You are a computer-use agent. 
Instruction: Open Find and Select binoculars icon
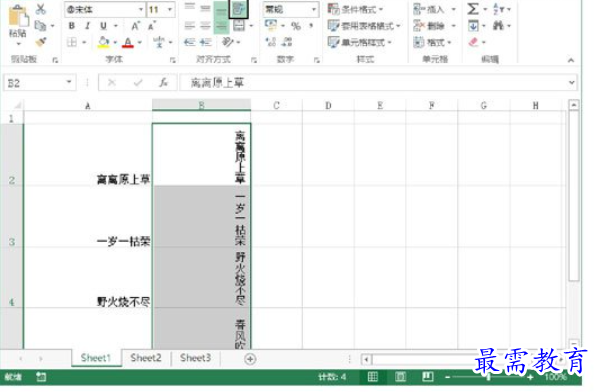click(498, 26)
